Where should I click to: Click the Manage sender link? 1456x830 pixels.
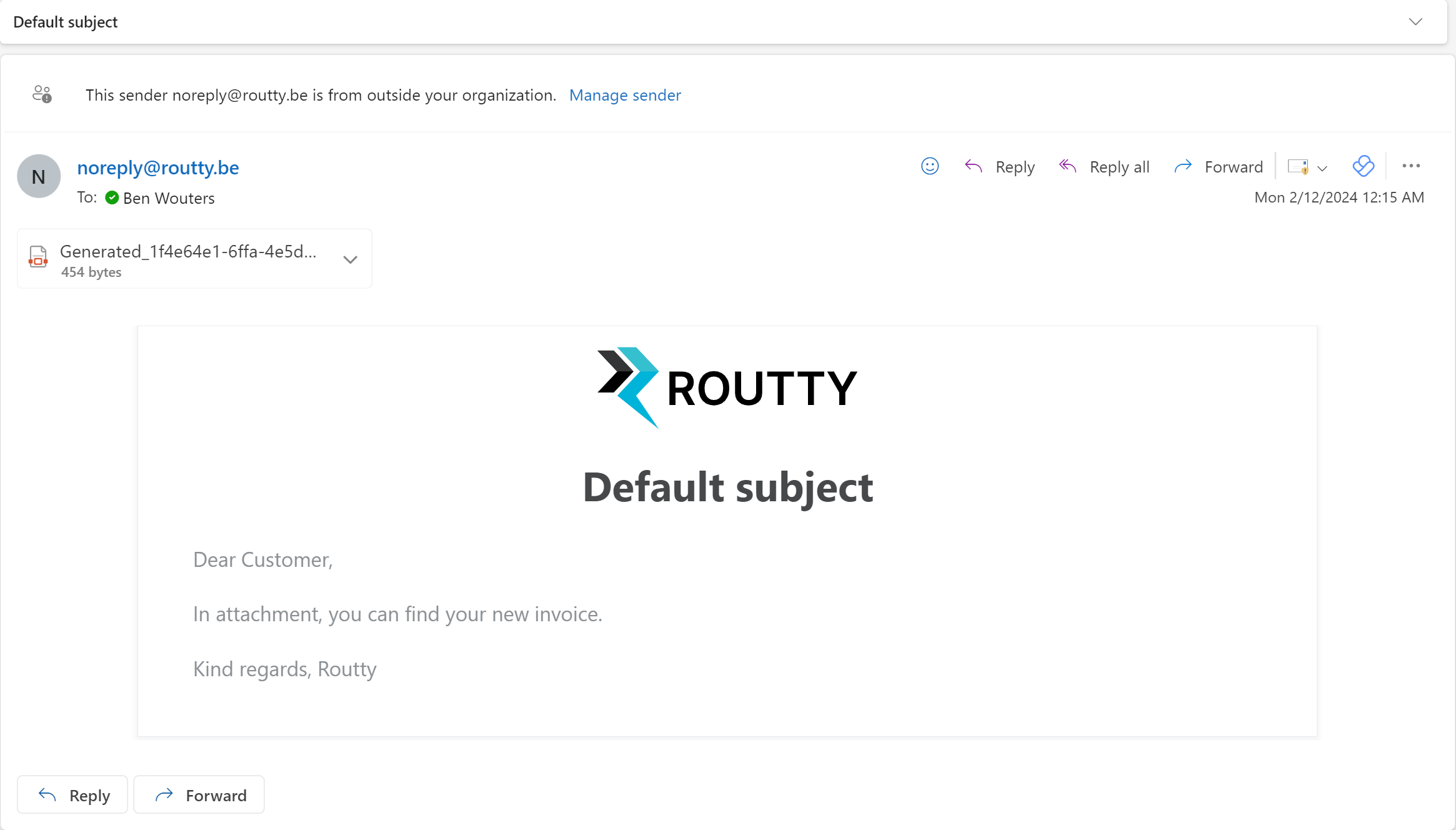(625, 95)
